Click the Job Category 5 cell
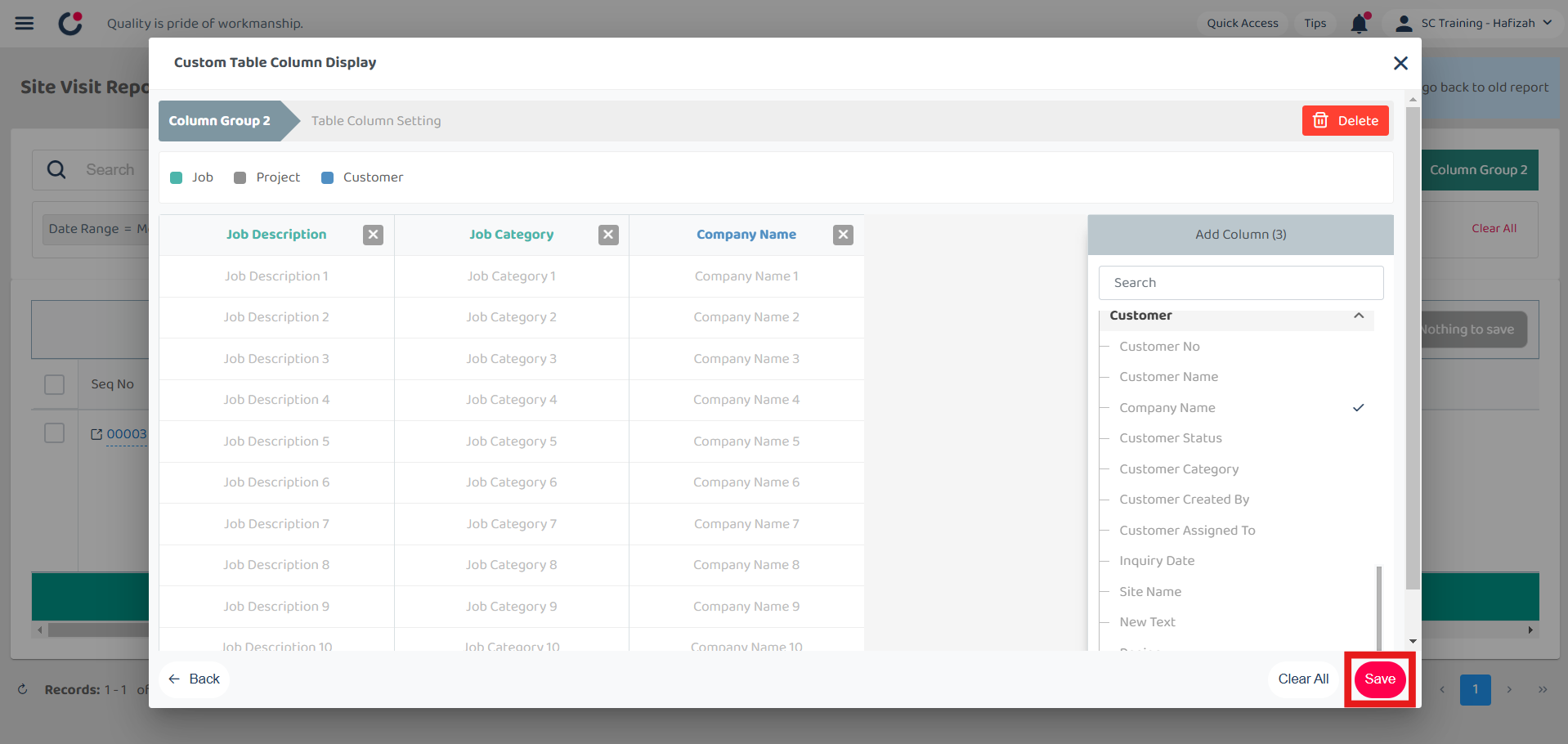 tap(512, 441)
